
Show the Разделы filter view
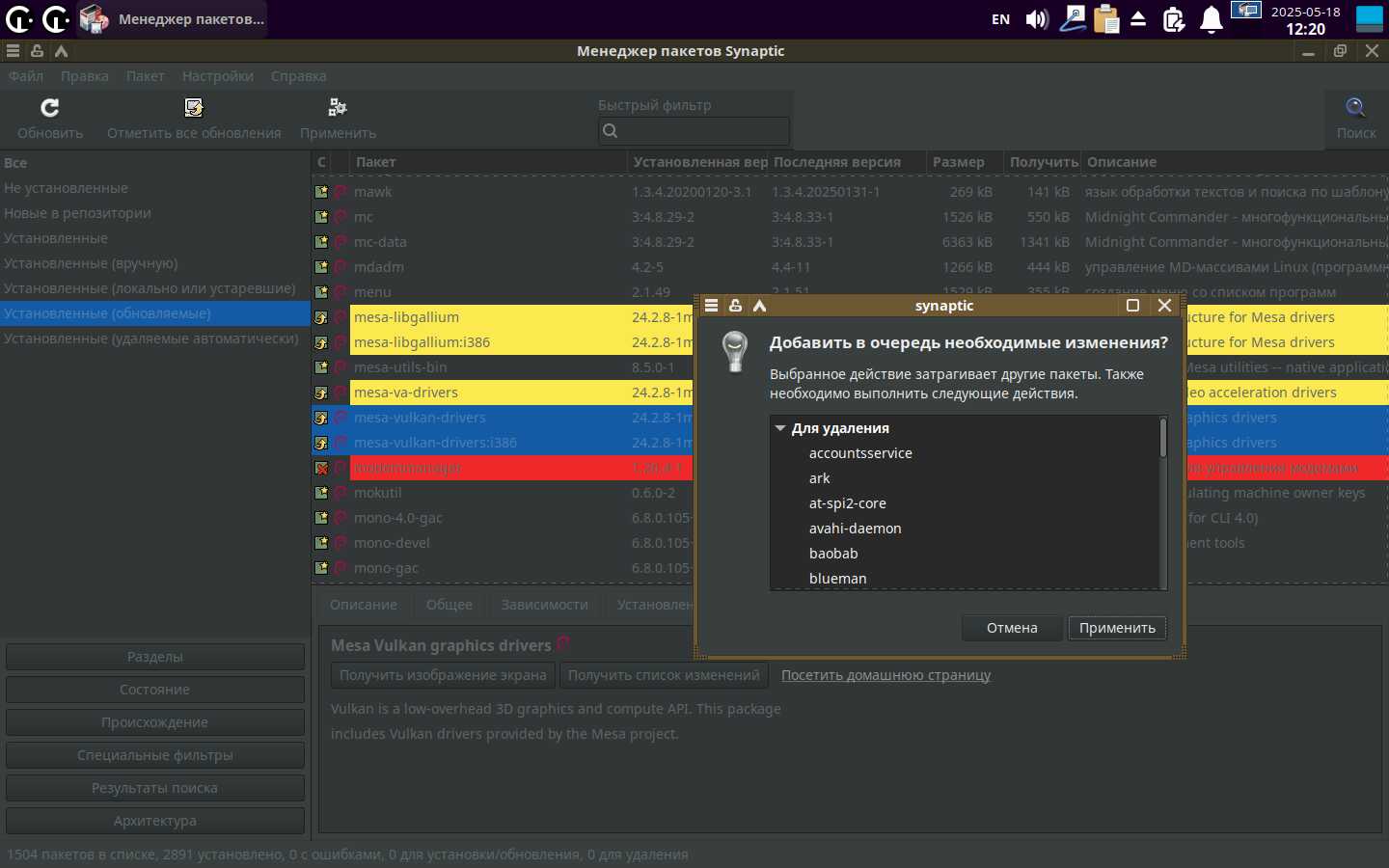point(155,657)
